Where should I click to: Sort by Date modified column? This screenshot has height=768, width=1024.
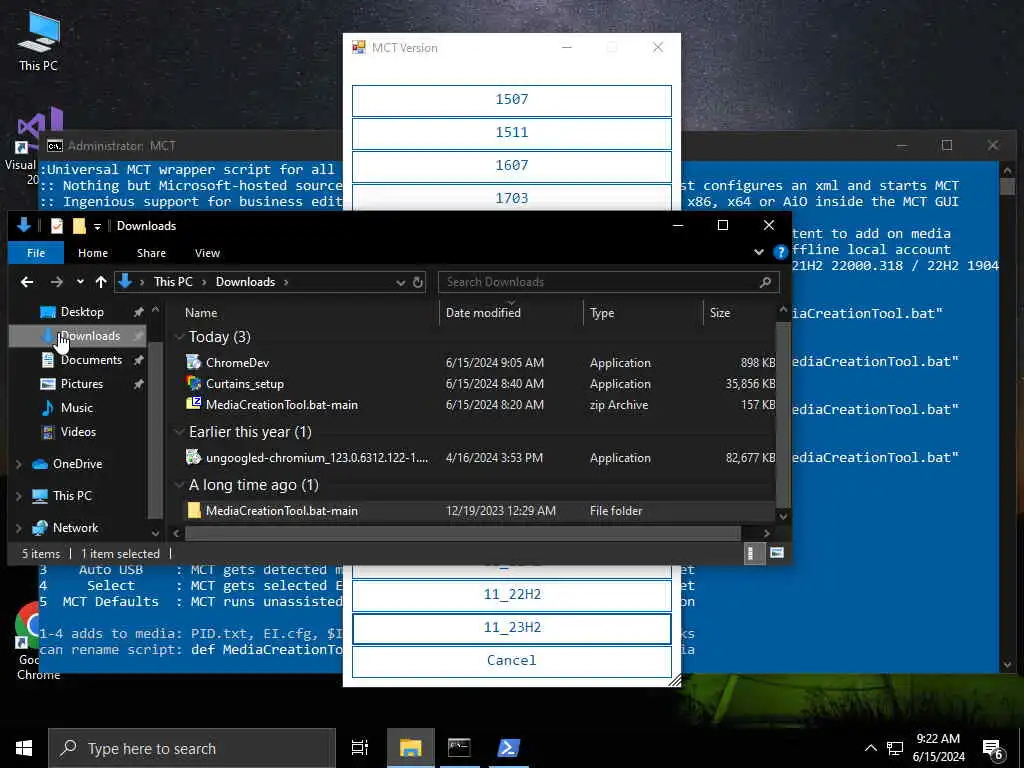click(x=511, y=313)
